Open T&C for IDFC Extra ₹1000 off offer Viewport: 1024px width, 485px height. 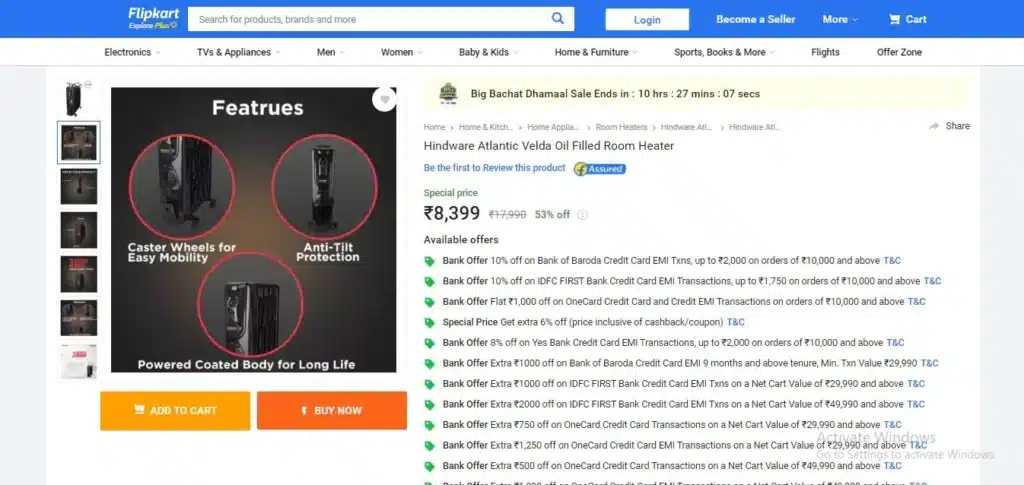(x=916, y=384)
